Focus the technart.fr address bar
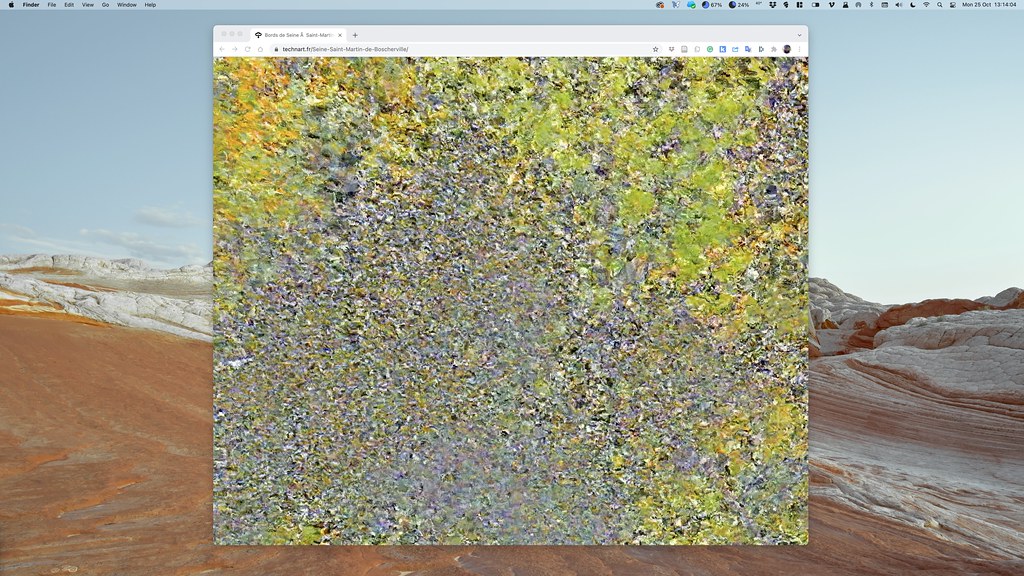 (464, 49)
